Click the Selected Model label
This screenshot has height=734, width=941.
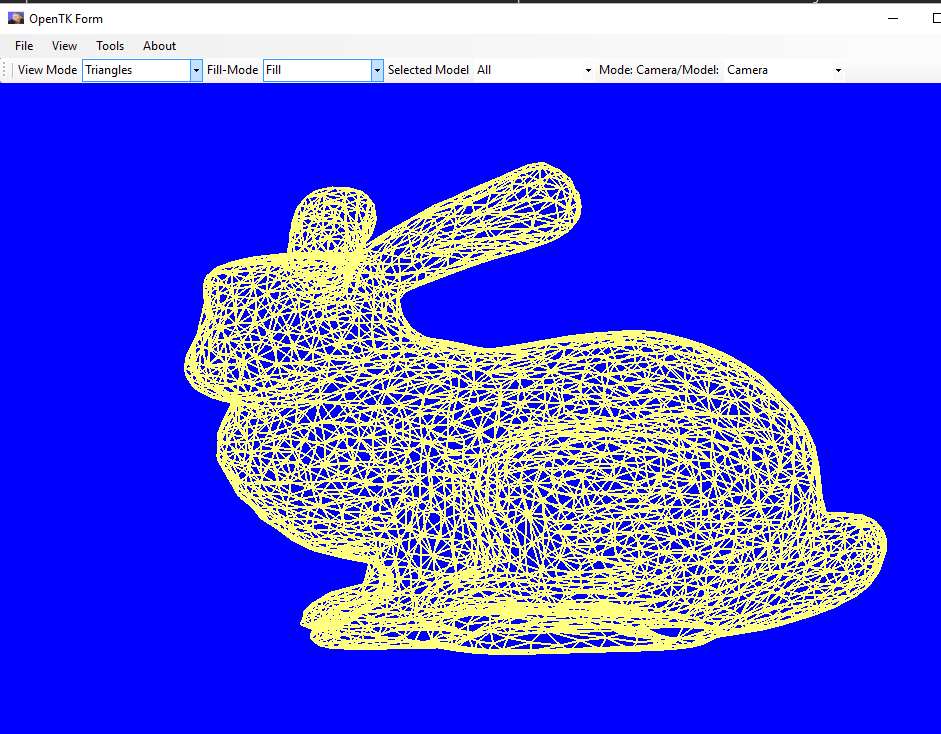428,70
